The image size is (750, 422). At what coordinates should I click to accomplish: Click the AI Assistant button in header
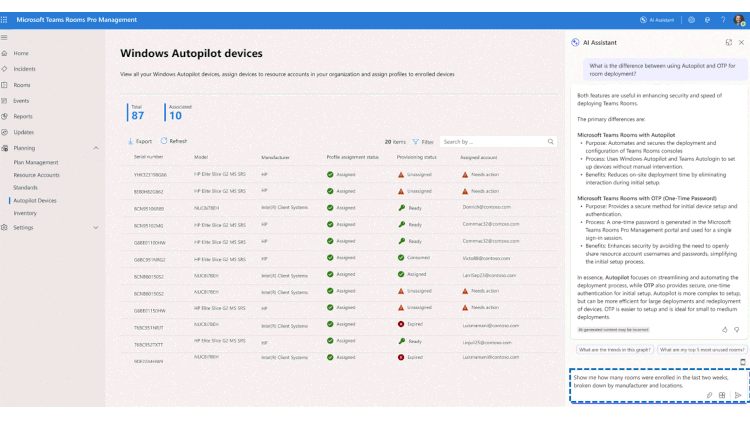pyautogui.click(x=657, y=20)
